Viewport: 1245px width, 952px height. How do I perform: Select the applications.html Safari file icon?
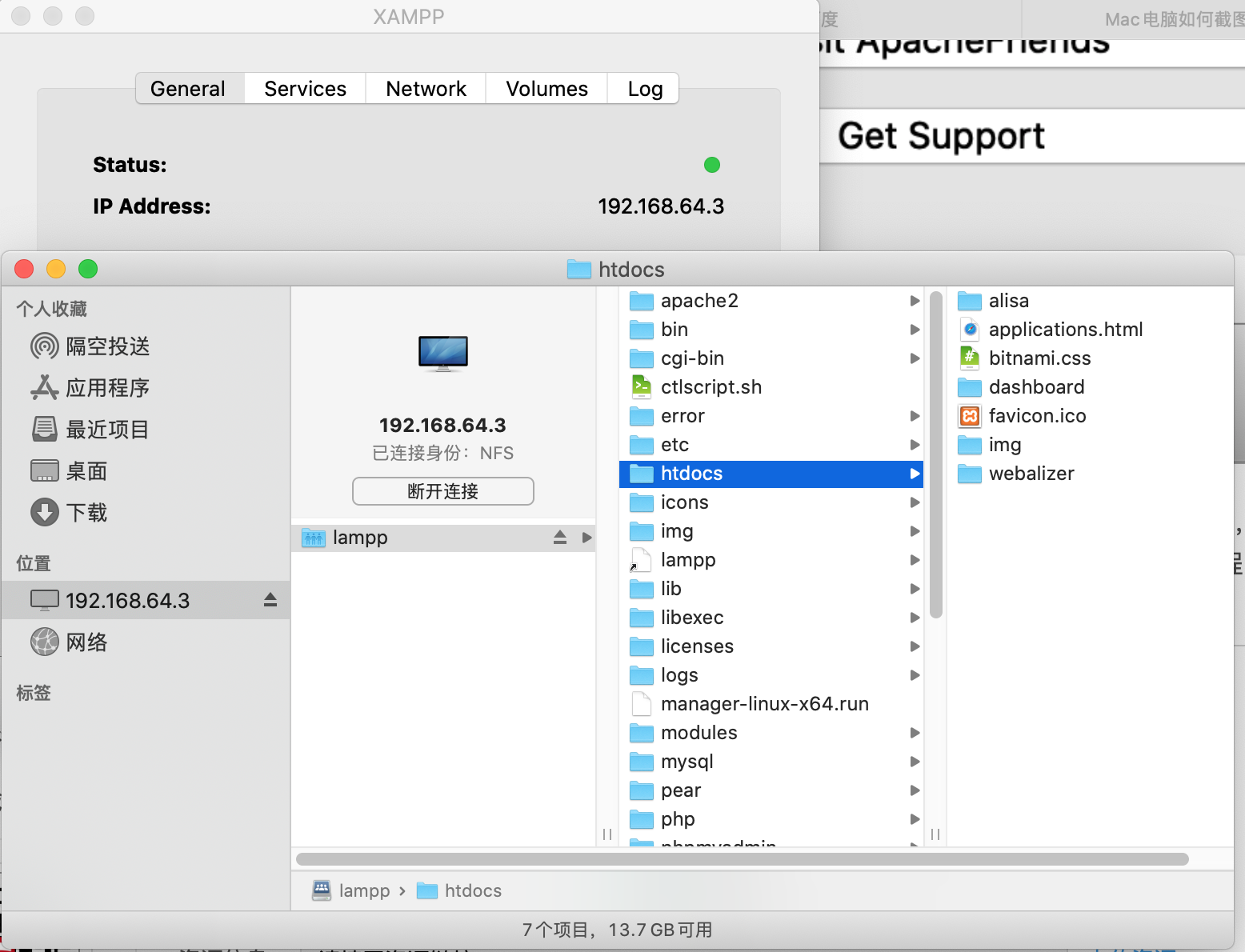click(x=970, y=330)
